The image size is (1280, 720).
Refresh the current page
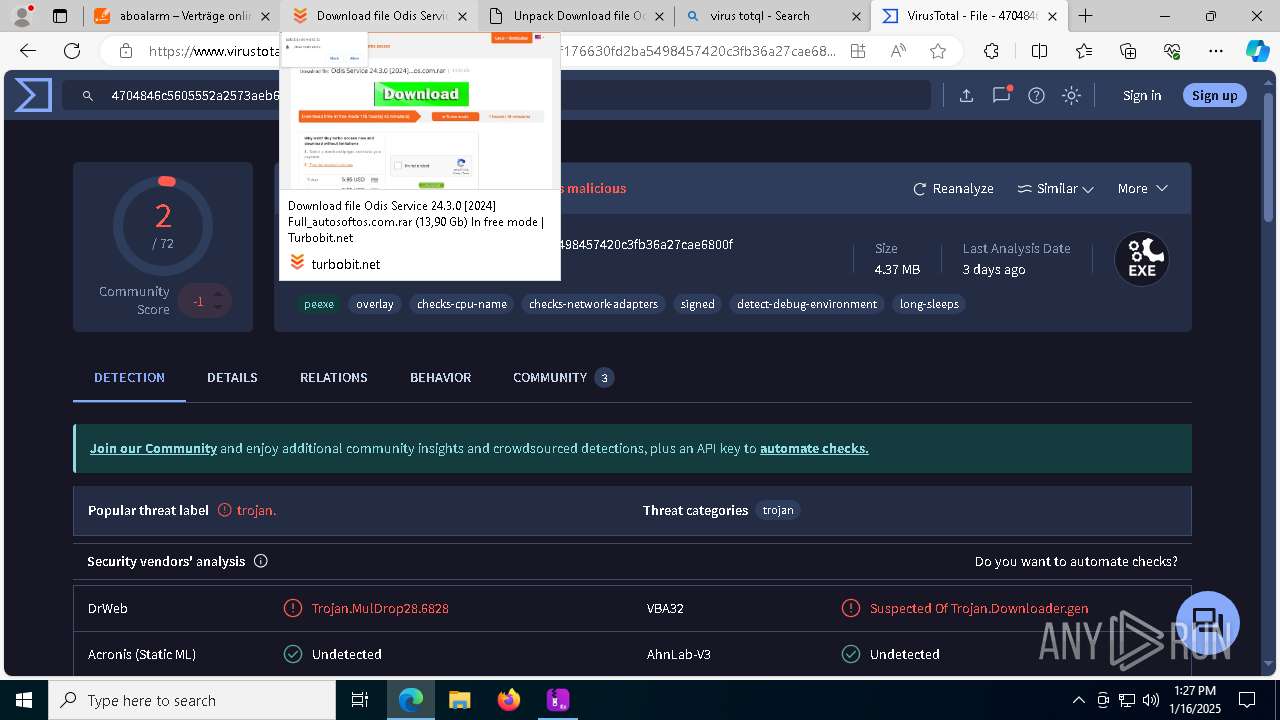point(72,52)
